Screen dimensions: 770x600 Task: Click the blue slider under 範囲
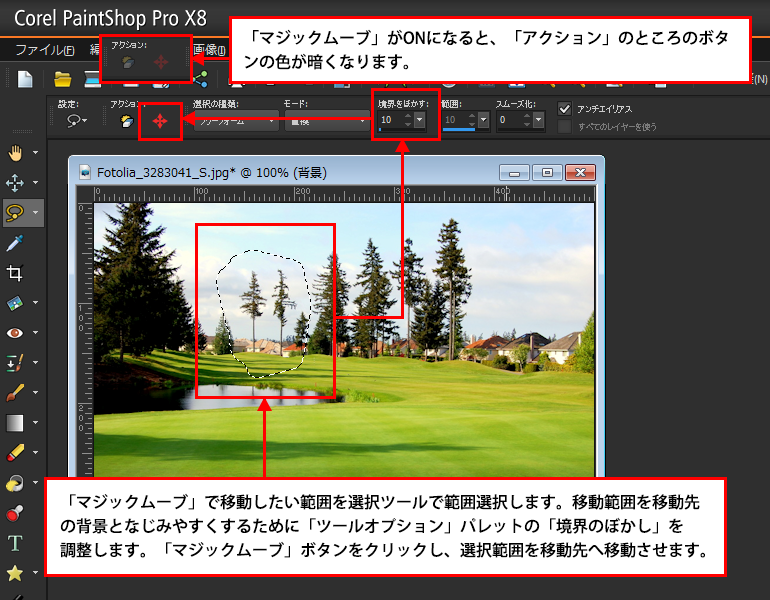459,130
